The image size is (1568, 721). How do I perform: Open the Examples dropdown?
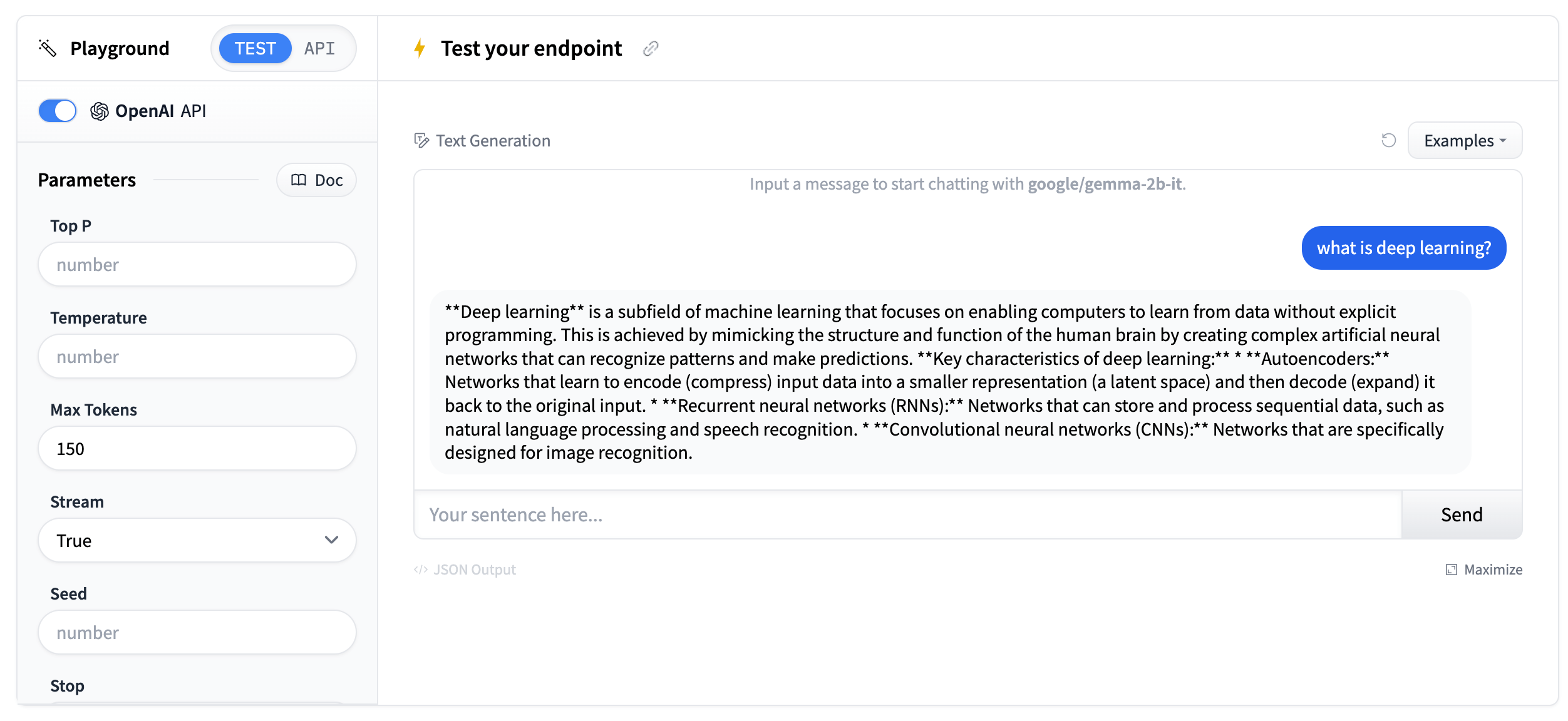point(1464,140)
